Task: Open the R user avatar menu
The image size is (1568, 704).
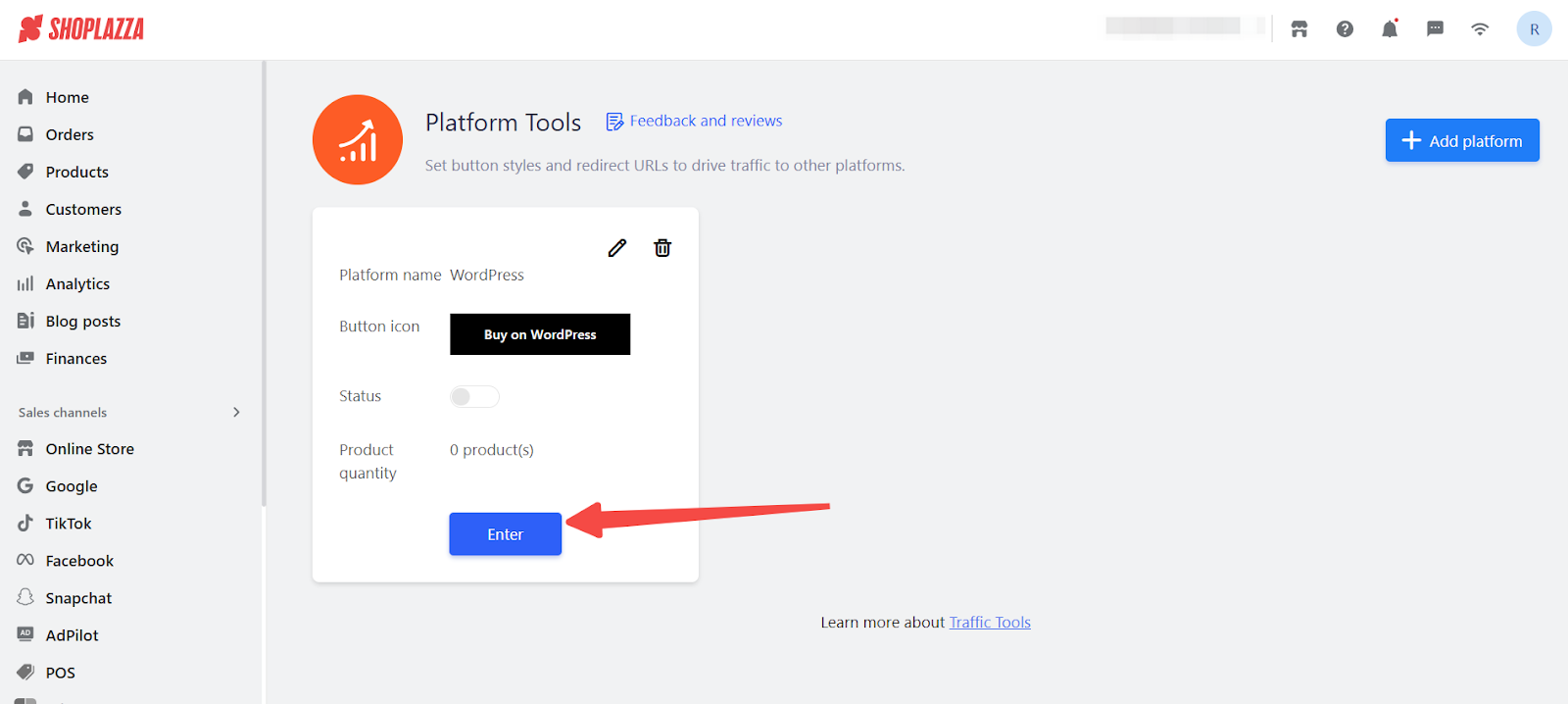Action: pyautogui.click(x=1534, y=29)
